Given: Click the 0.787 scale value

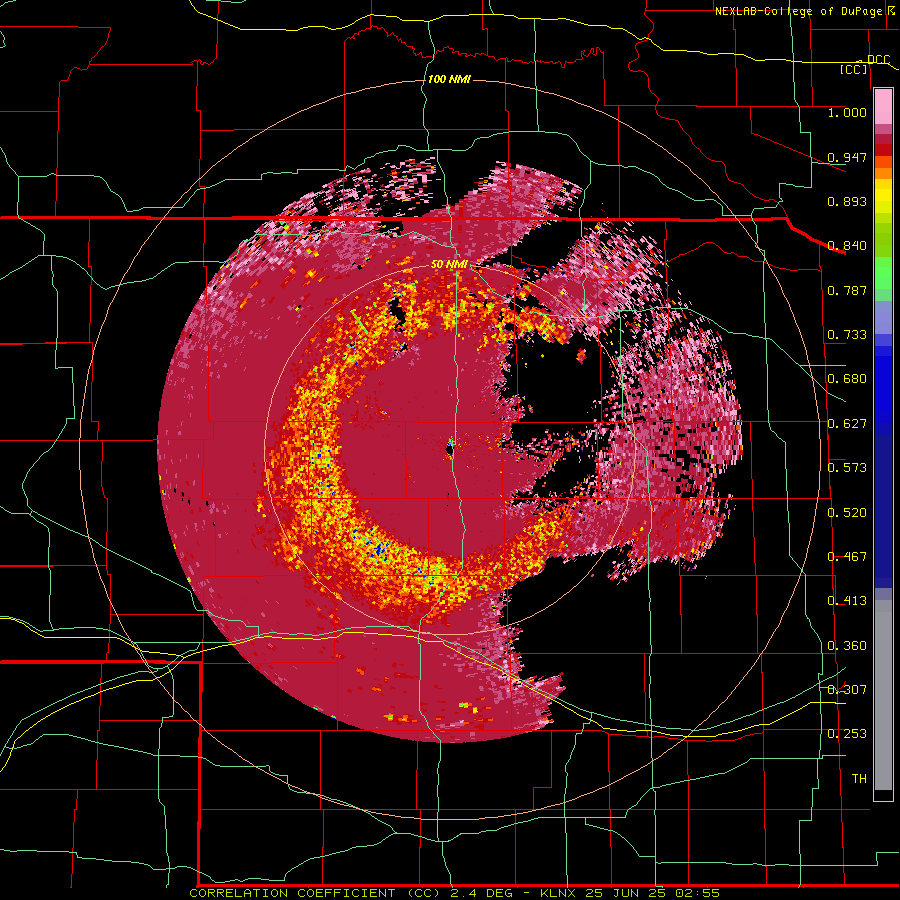Looking at the screenshot, I should coord(847,290).
